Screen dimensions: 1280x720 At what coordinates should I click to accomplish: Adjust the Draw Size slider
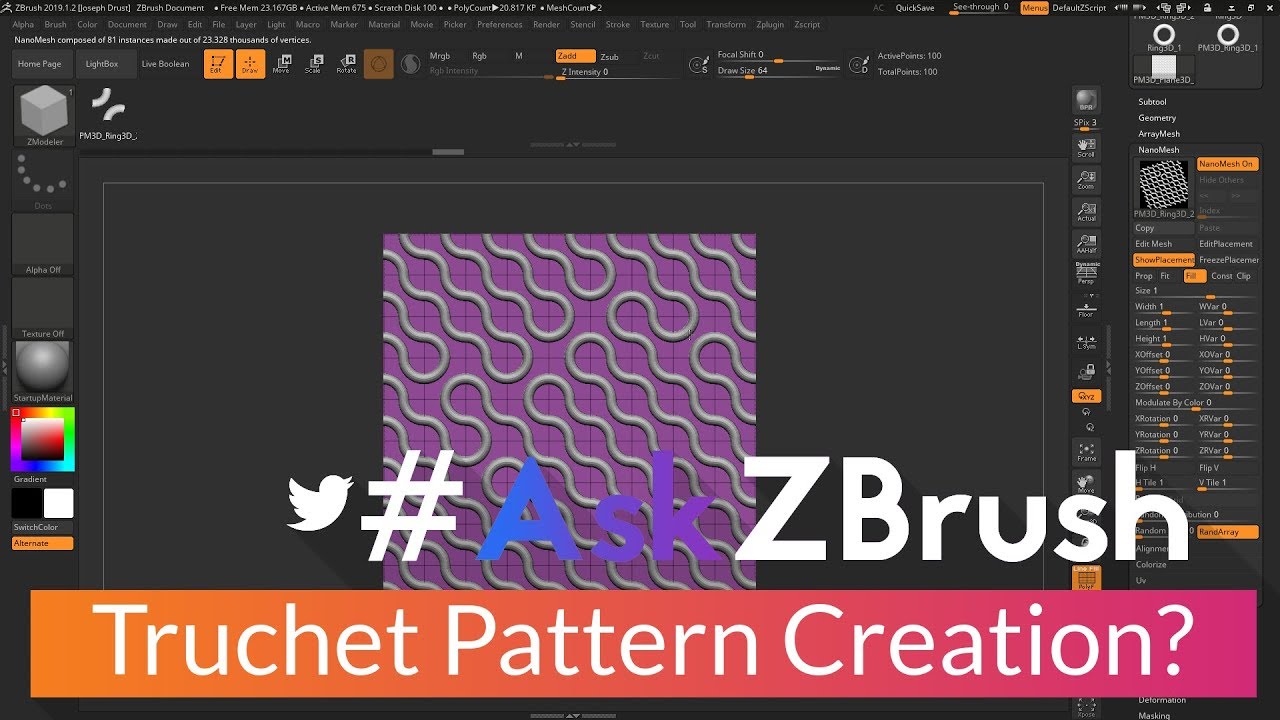point(779,71)
